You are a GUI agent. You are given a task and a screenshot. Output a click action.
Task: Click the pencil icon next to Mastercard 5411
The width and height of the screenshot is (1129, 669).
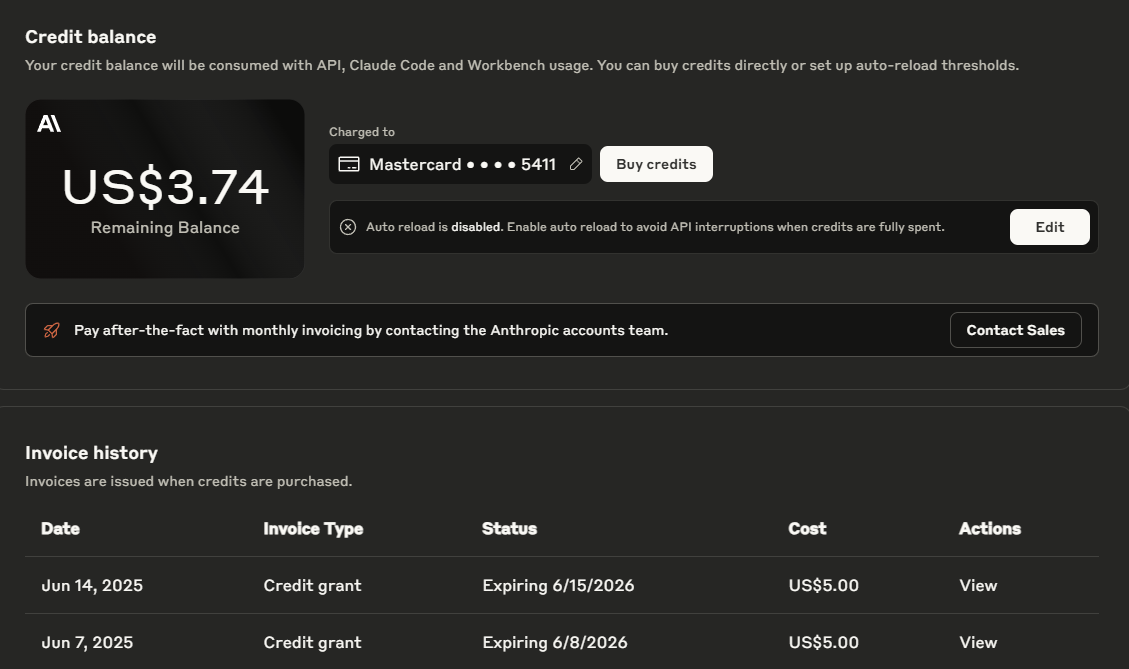coord(575,164)
